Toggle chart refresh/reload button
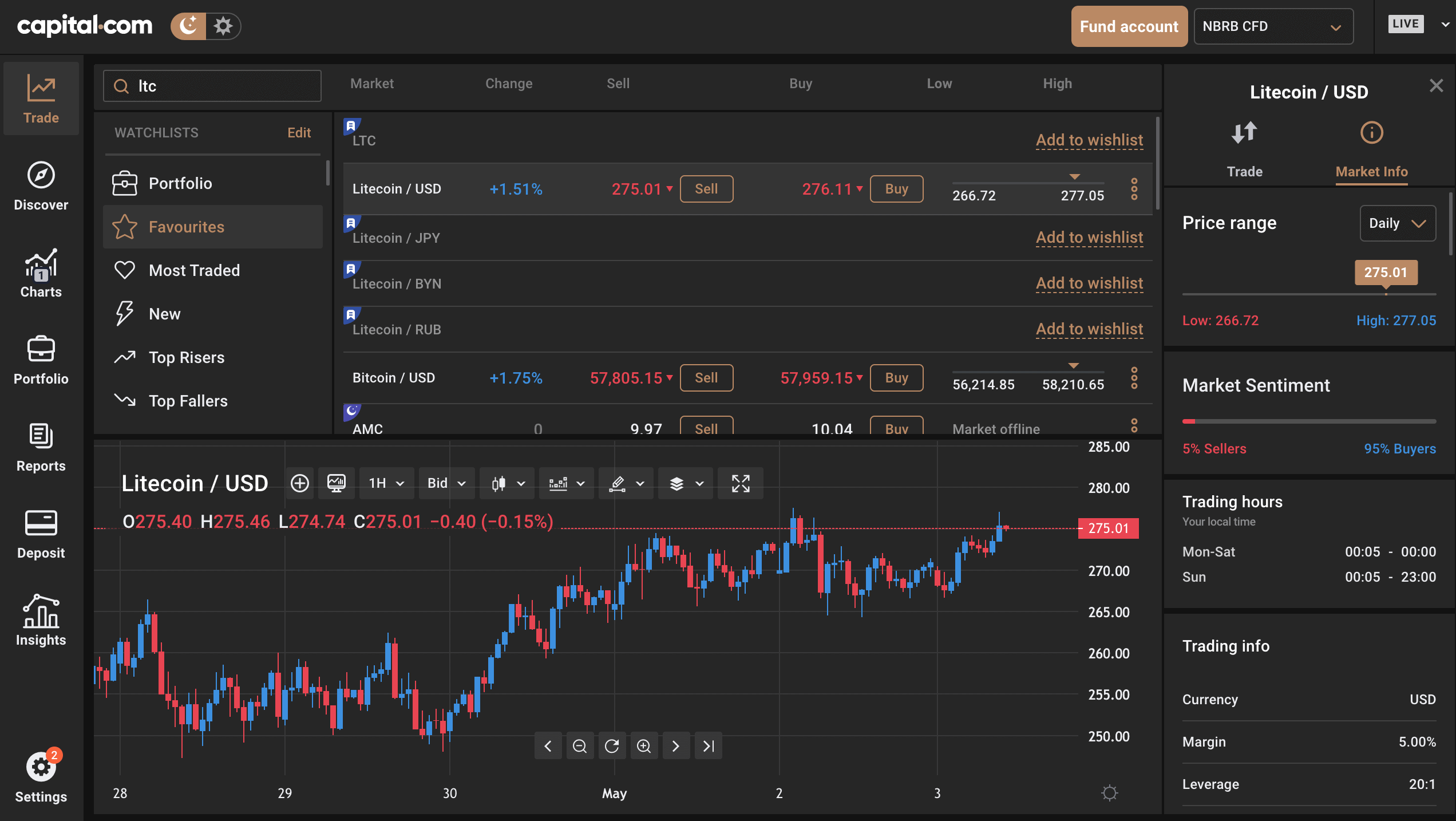Viewport: 1456px width, 821px height. [x=612, y=745]
